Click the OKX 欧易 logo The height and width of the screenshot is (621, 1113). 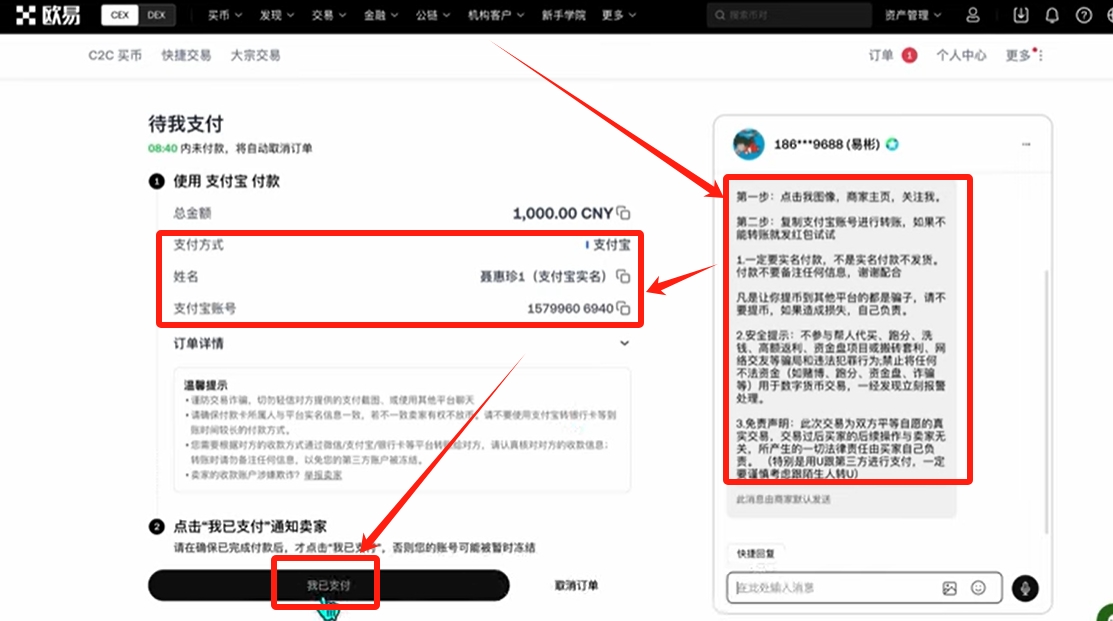click(48, 15)
